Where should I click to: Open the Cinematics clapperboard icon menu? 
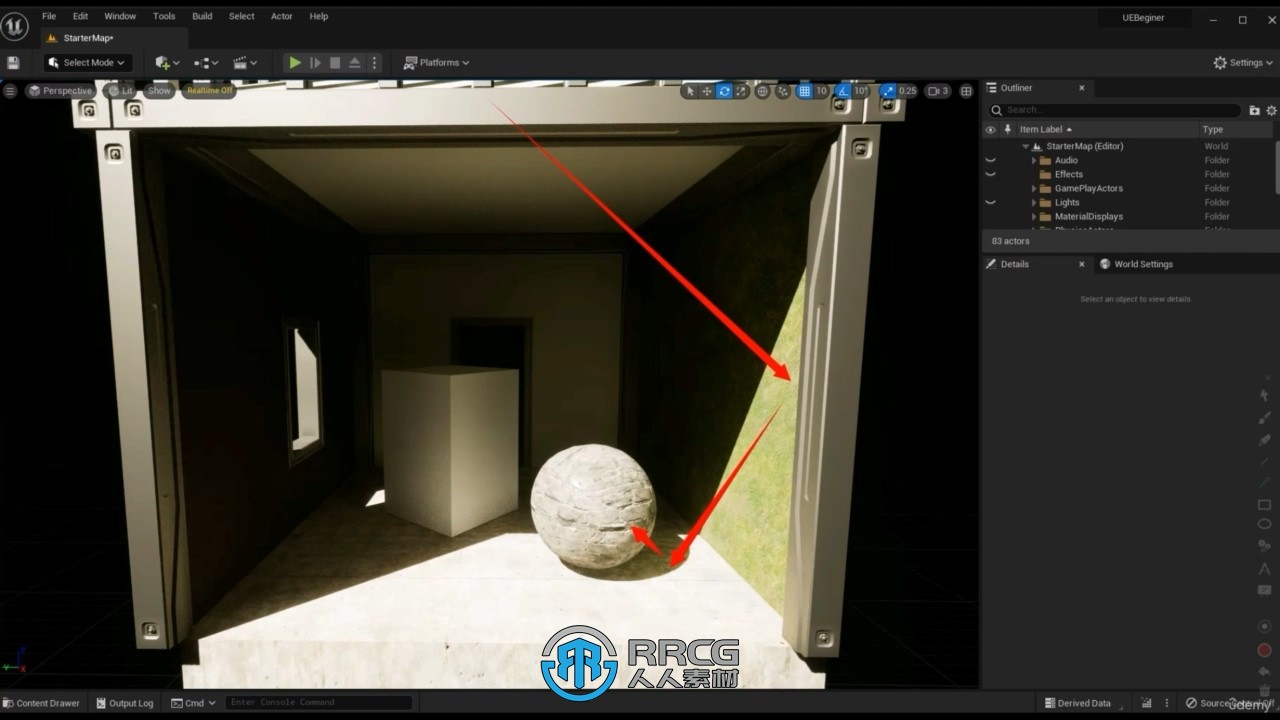tap(245, 63)
